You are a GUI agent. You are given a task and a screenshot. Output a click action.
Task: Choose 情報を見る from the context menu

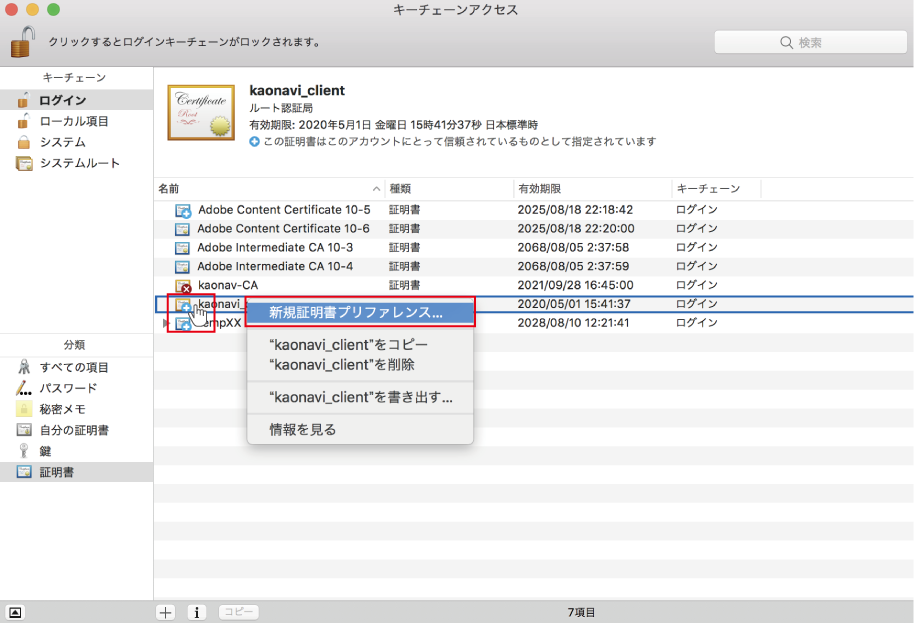tap(360, 430)
